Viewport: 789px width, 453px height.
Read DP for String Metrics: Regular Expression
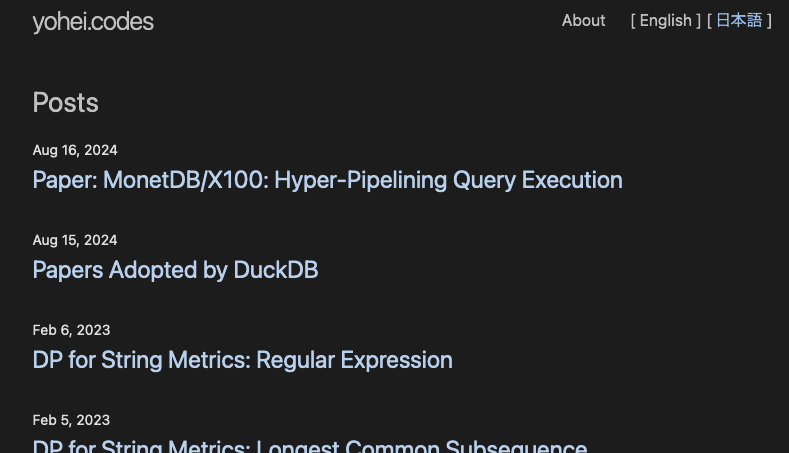242,360
